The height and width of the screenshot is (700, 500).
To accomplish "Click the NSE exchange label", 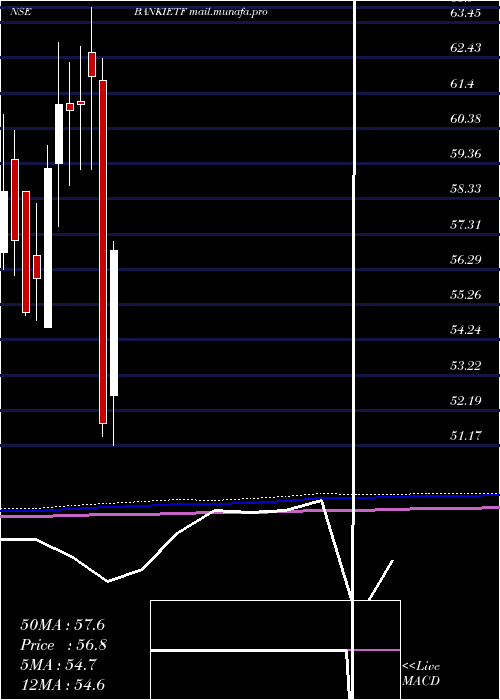I will (20, 12).
